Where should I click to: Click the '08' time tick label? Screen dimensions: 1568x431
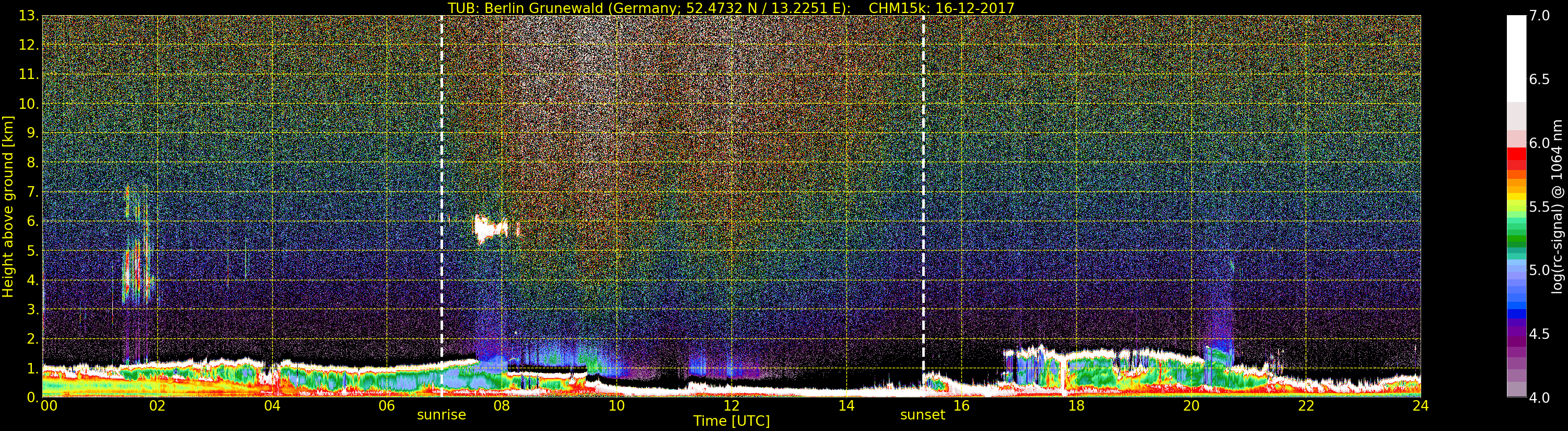[x=502, y=406]
